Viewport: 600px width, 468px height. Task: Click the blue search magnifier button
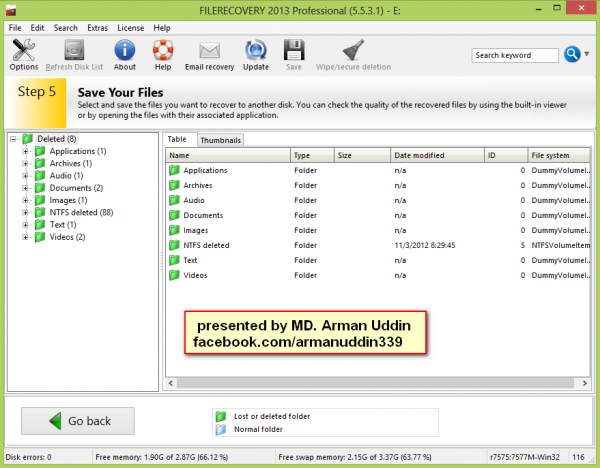[x=572, y=55]
